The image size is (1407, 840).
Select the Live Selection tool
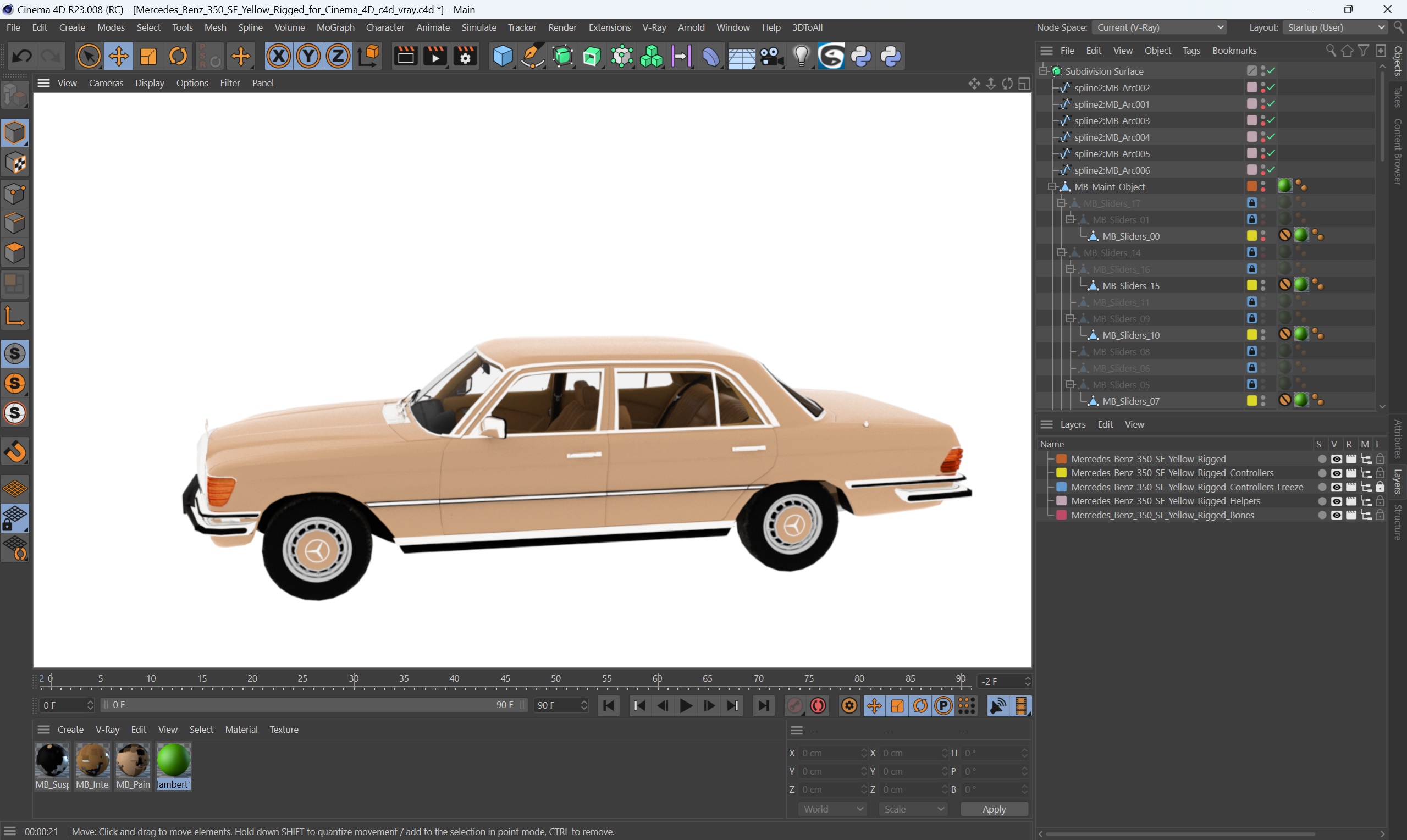click(x=89, y=56)
